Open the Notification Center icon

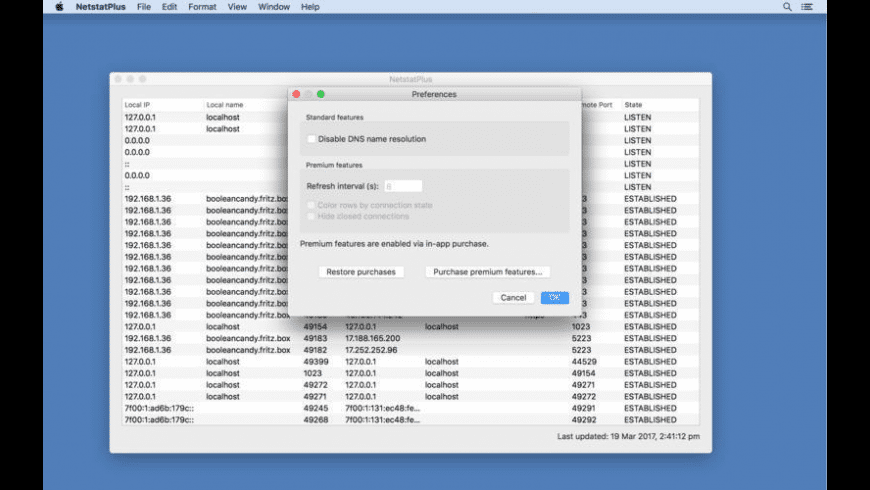coord(807,7)
